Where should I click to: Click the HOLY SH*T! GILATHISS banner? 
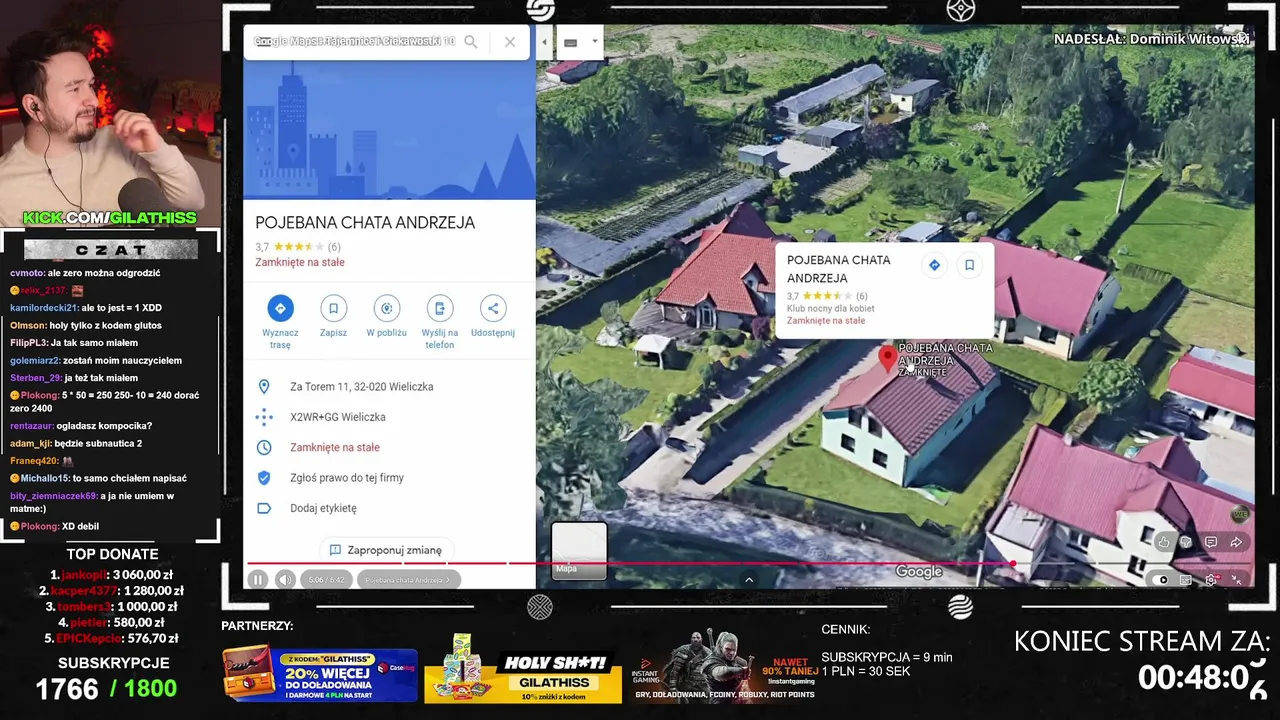point(523,668)
